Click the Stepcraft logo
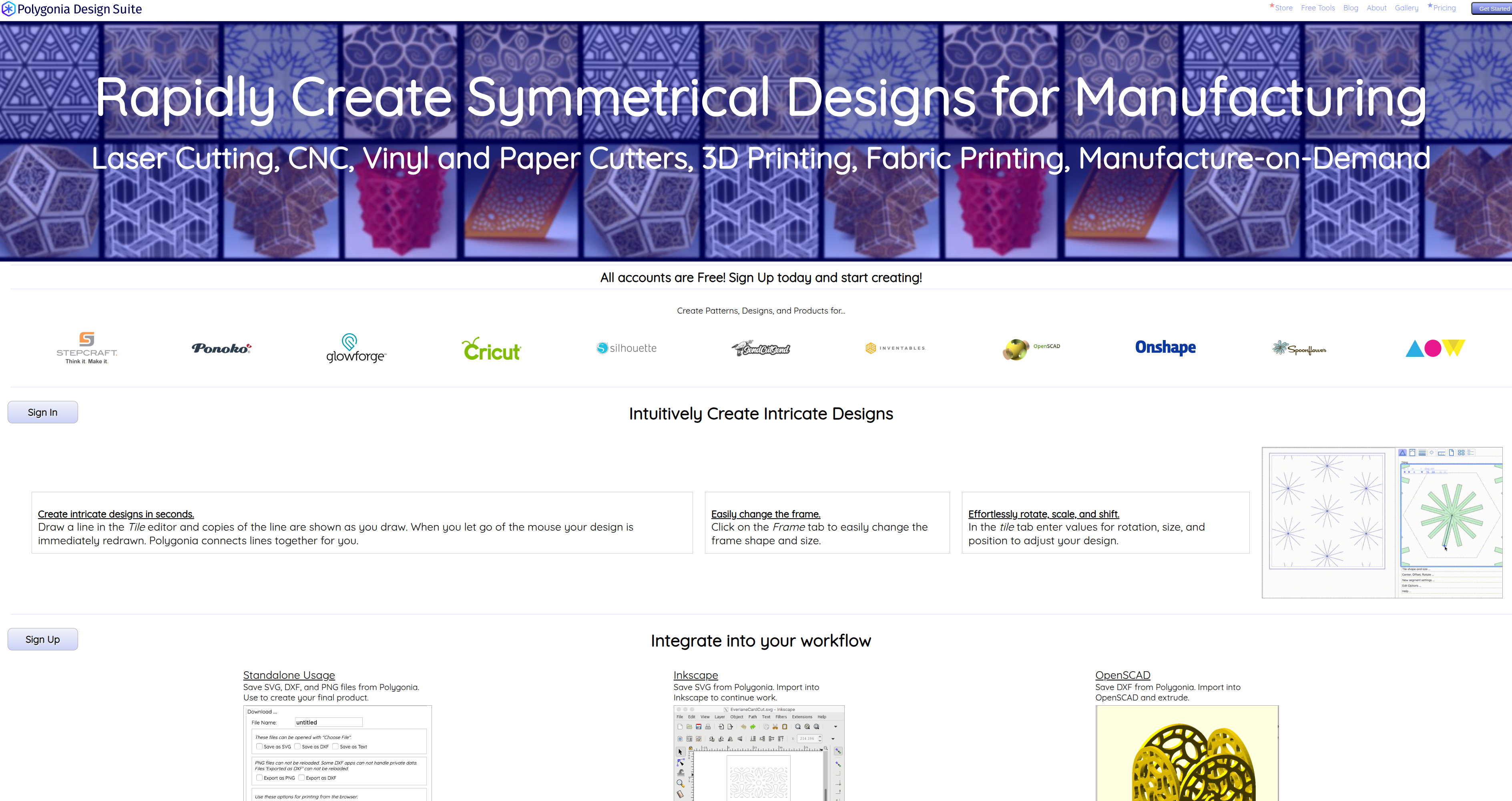The width and height of the screenshot is (1512, 801). coord(87,348)
